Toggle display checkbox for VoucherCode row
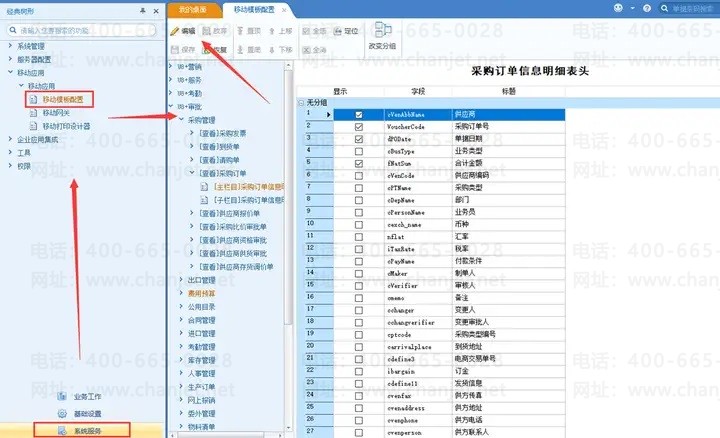The height and width of the screenshot is (438, 720). [x=359, y=127]
